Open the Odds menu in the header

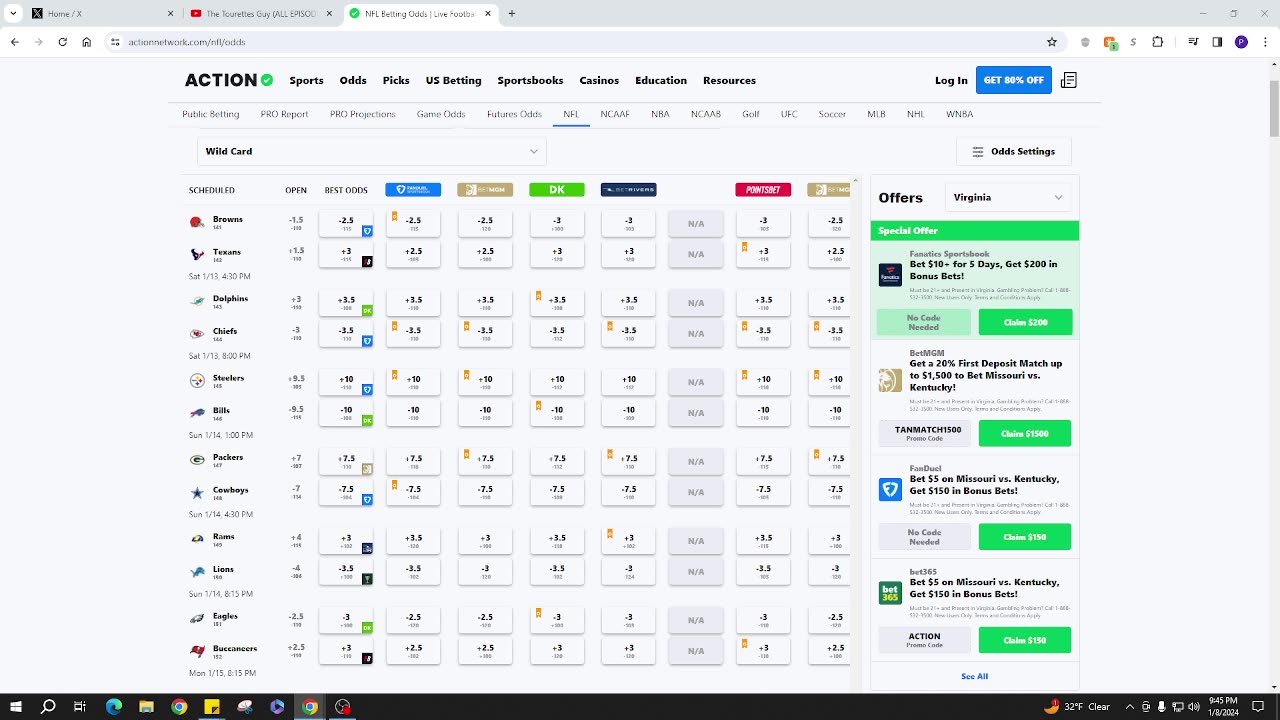coord(353,80)
